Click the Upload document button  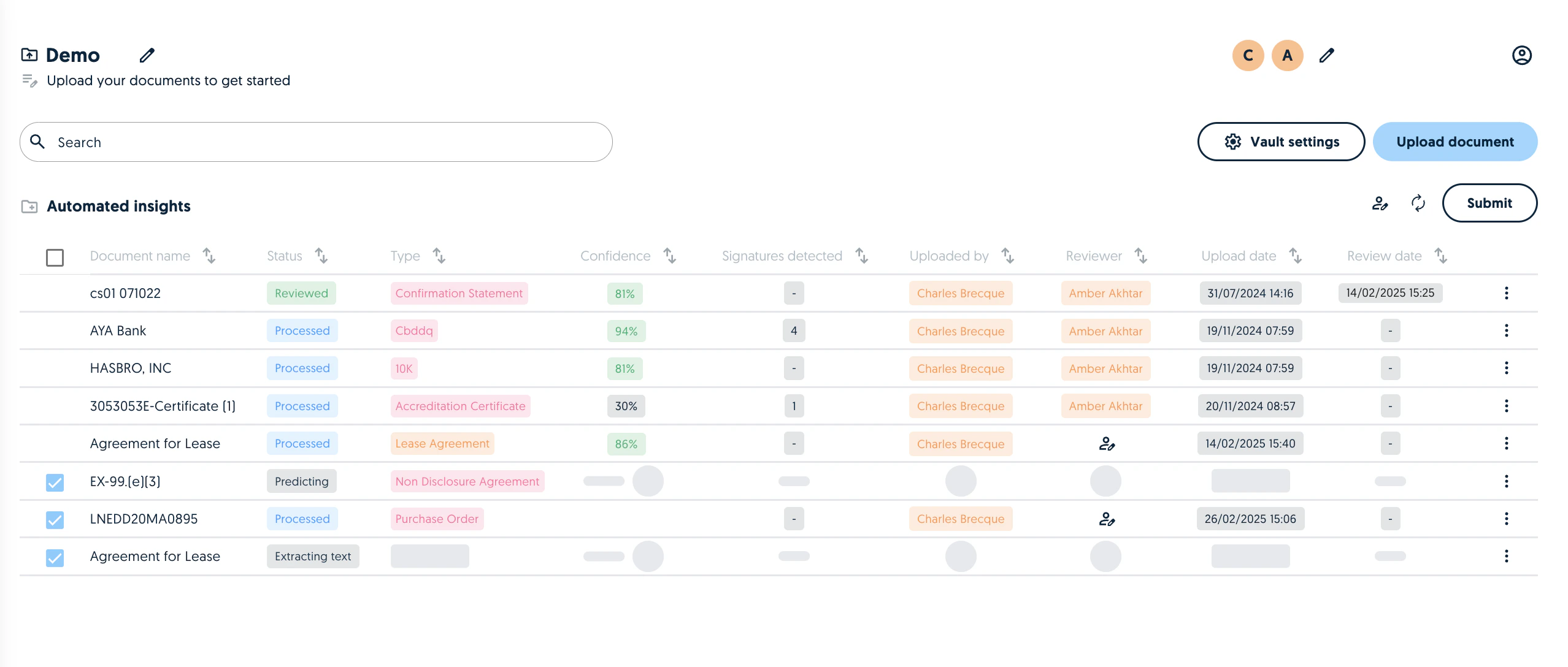coord(1455,142)
